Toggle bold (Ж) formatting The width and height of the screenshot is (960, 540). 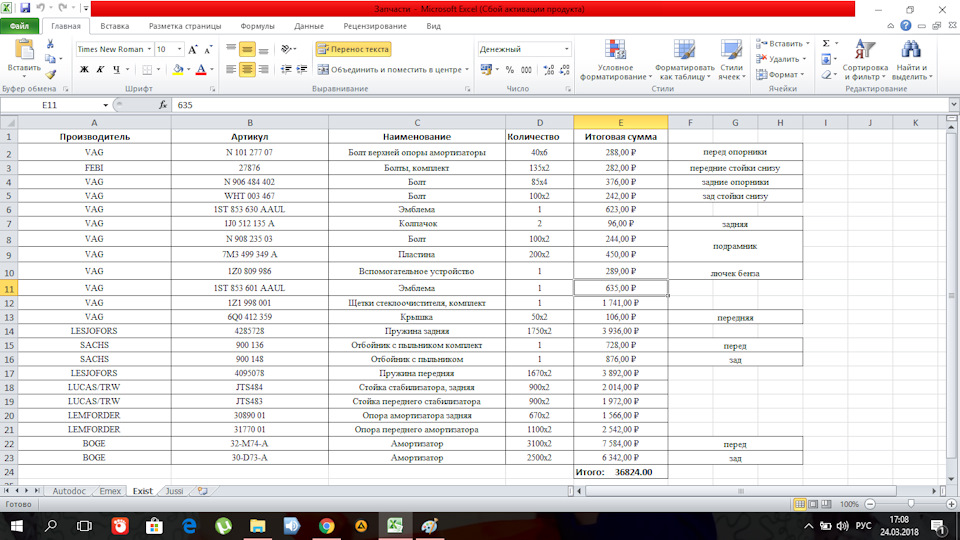tap(84, 70)
